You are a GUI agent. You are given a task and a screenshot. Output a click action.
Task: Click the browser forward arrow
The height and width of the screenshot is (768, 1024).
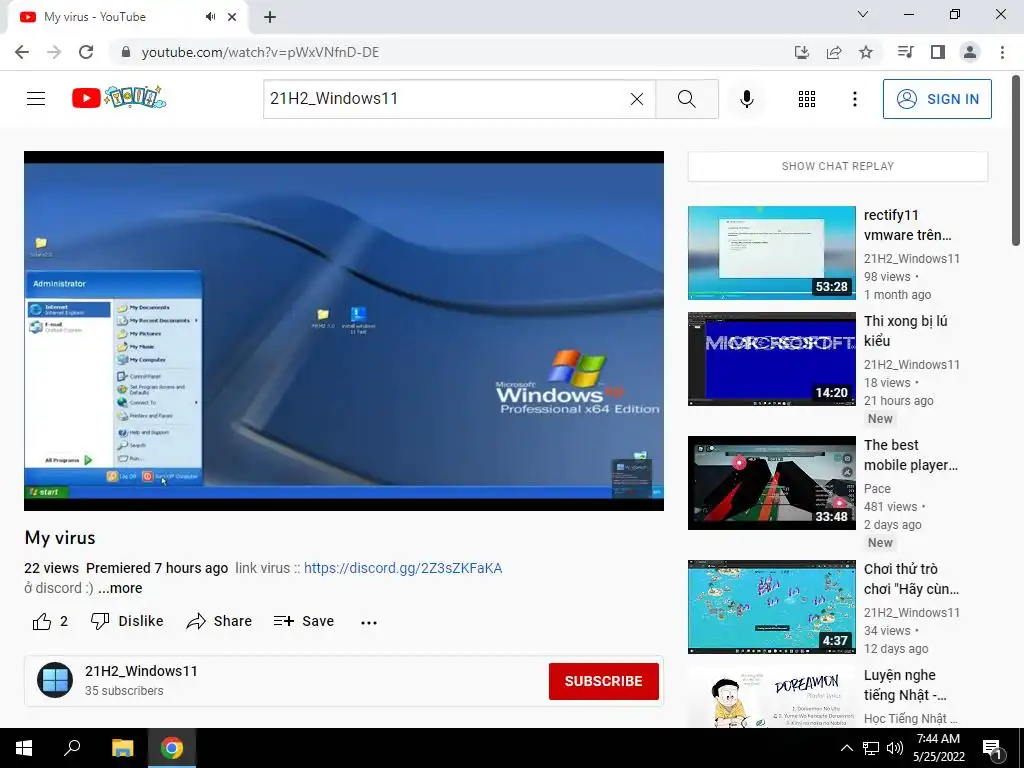(x=54, y=52)
